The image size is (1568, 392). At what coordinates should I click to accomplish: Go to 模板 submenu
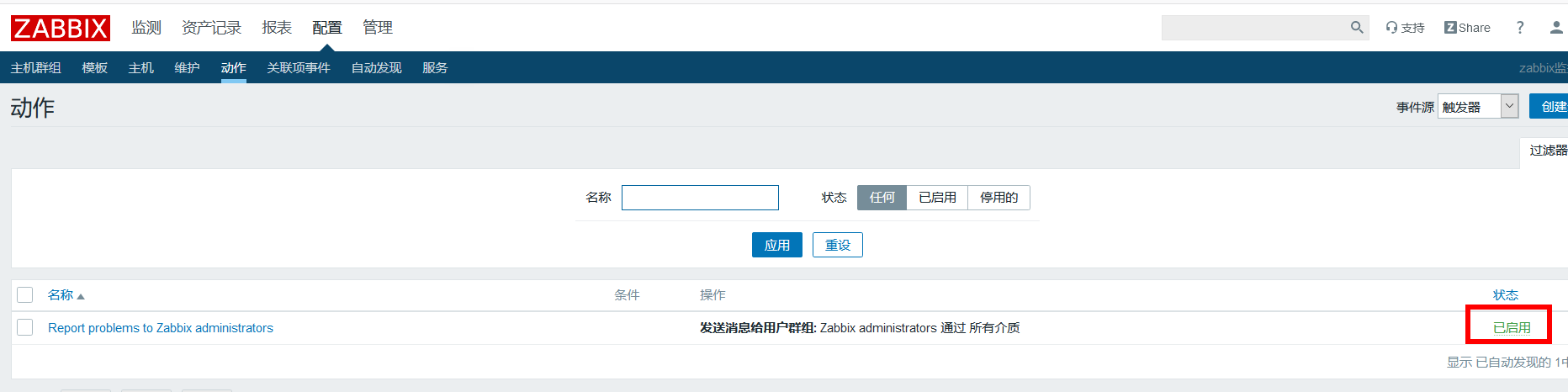(94, 67)
